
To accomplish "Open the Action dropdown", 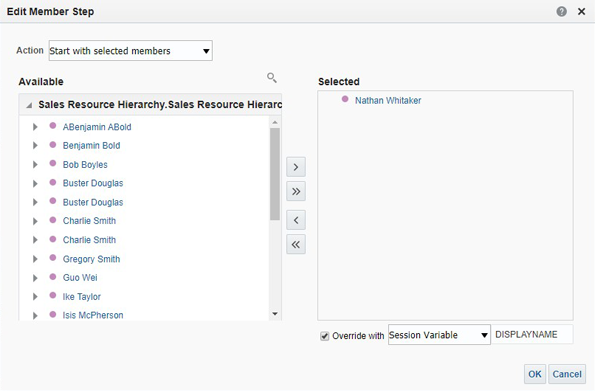I will pos(131,50).
